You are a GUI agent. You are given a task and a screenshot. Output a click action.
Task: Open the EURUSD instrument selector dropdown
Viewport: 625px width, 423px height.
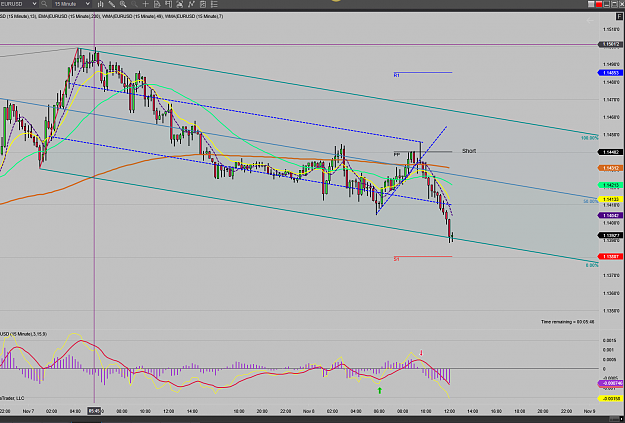pyautogui.click(x=18, y=4)
